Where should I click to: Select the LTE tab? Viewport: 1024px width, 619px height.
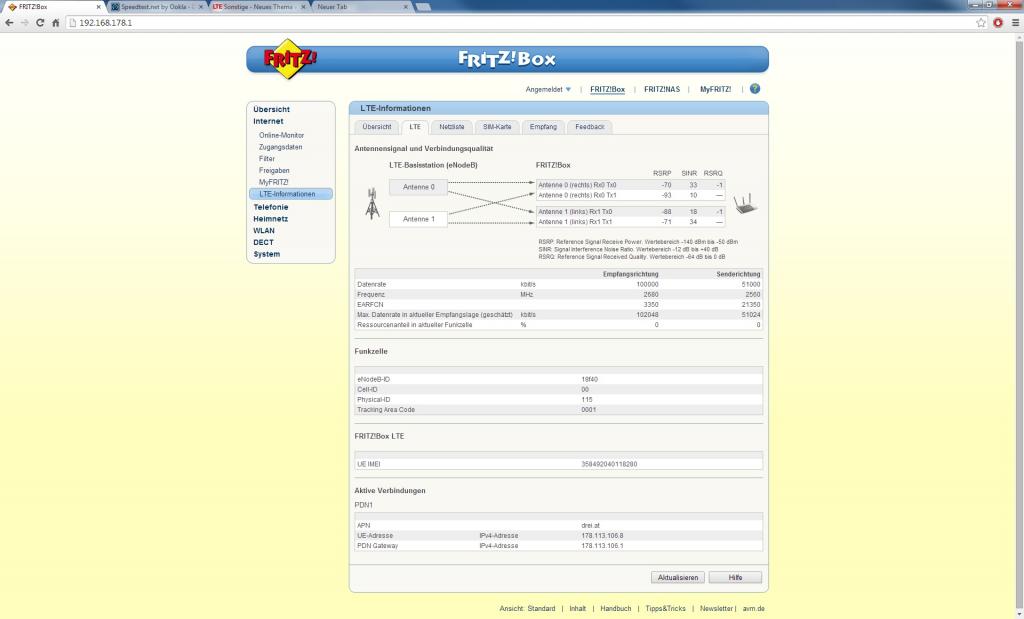[415, 127]
